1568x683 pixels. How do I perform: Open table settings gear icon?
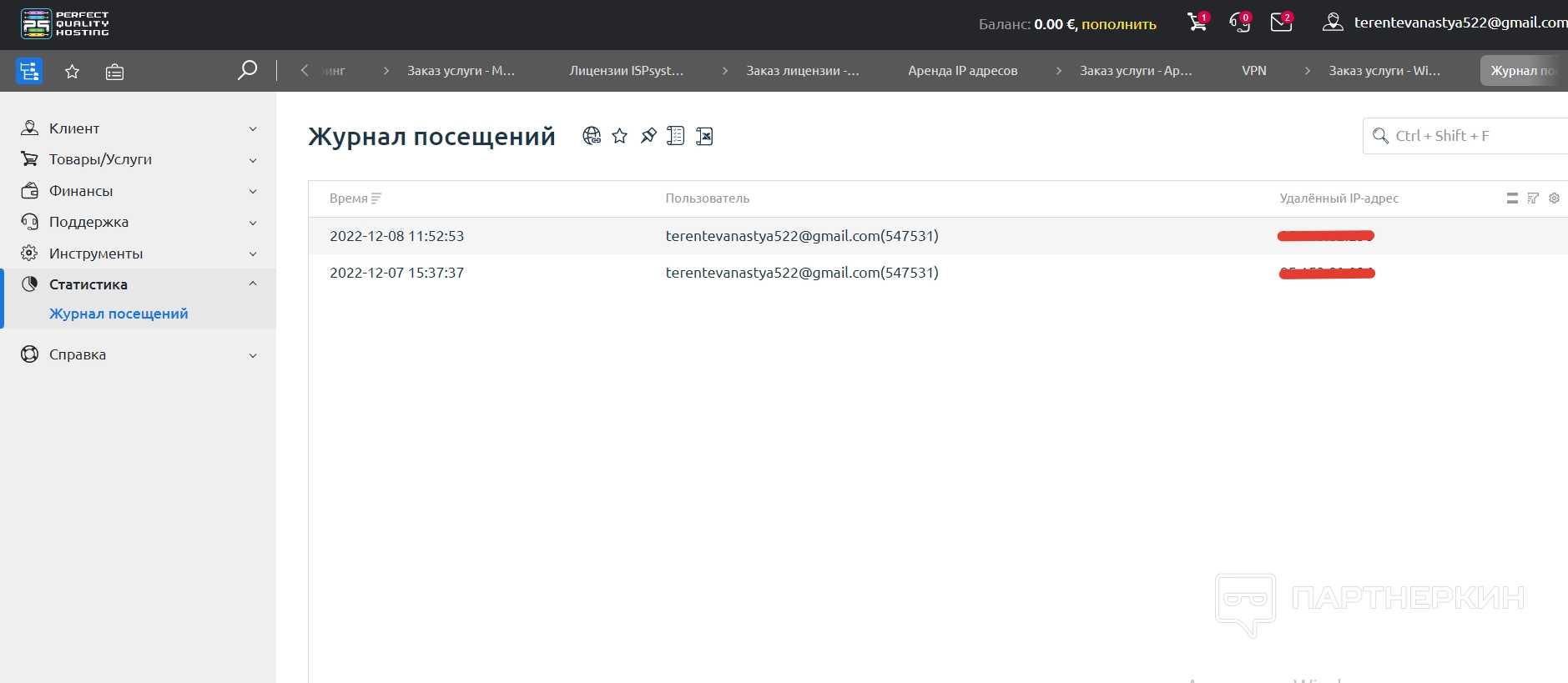[x=1554, y=198]
